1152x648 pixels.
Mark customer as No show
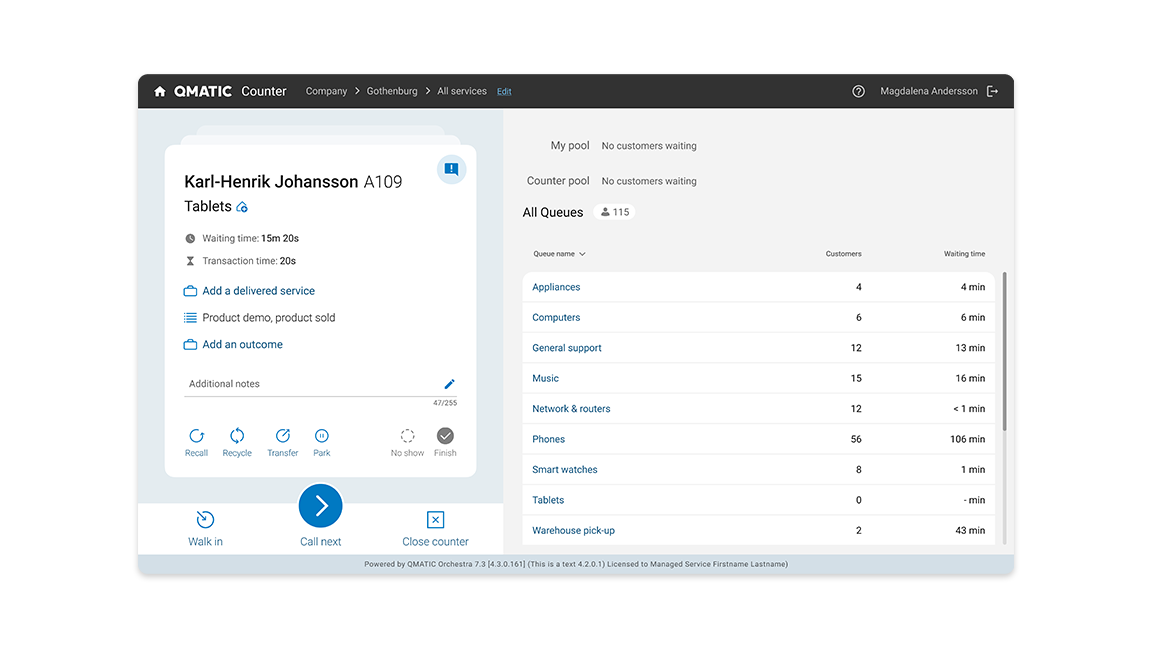point(407,442)
